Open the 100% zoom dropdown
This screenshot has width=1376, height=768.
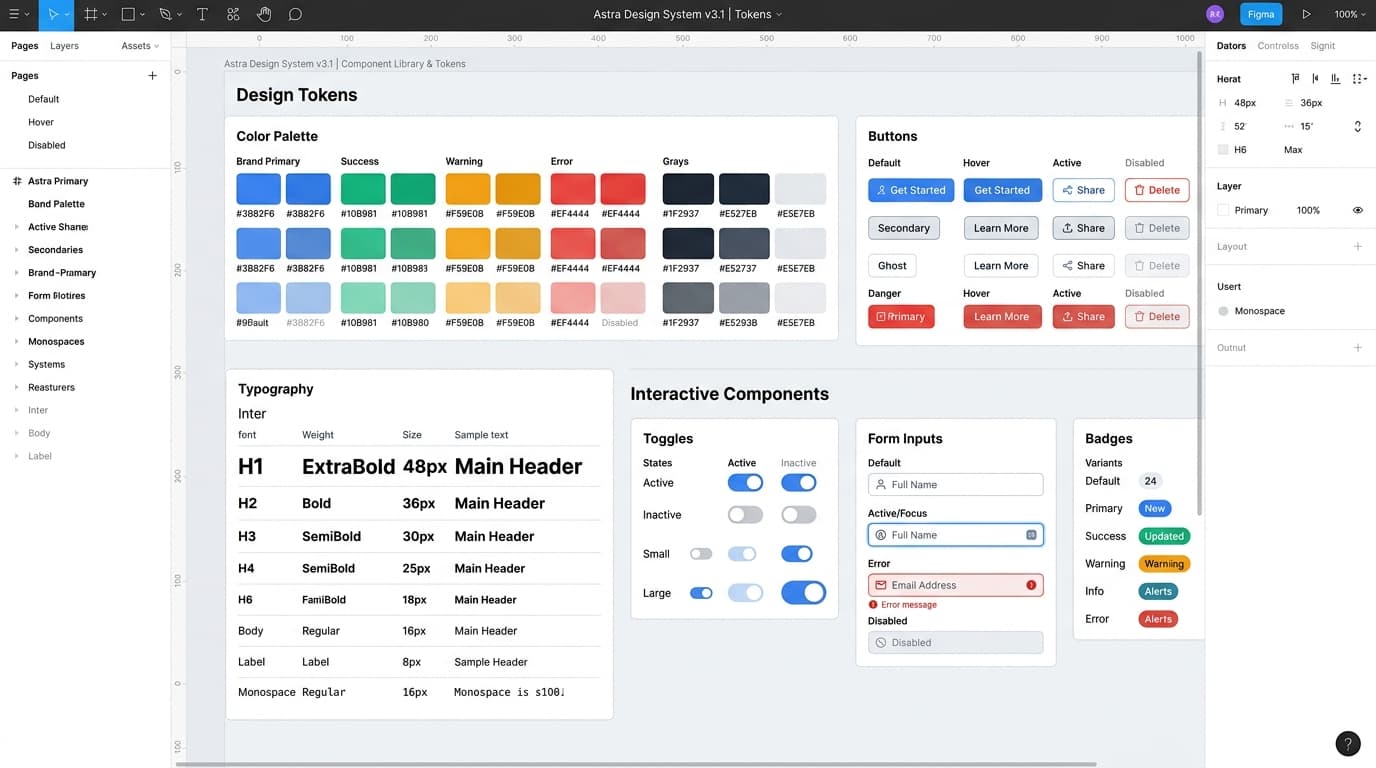(x=1349, y=14)
